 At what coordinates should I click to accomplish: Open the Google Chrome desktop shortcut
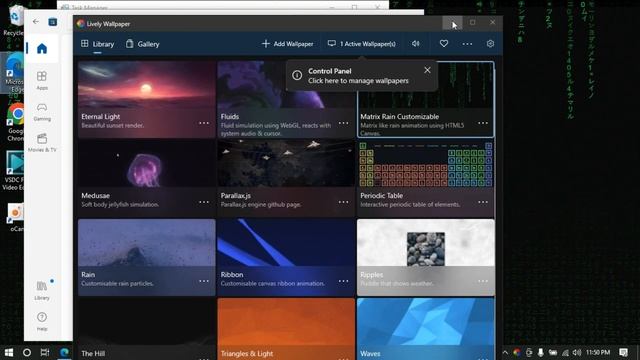16,122
